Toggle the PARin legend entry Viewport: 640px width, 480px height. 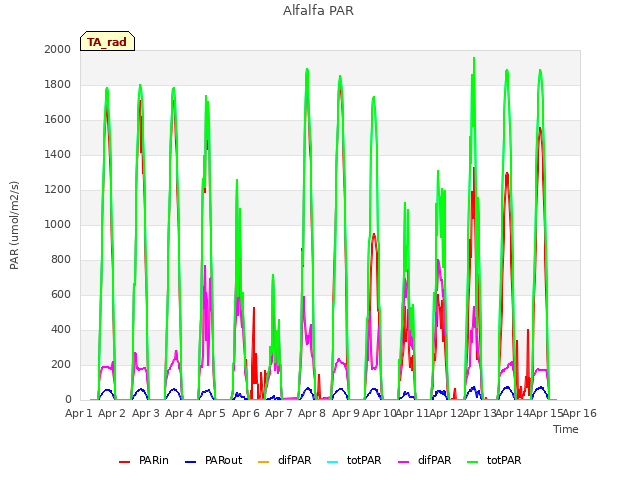point(144,460)
